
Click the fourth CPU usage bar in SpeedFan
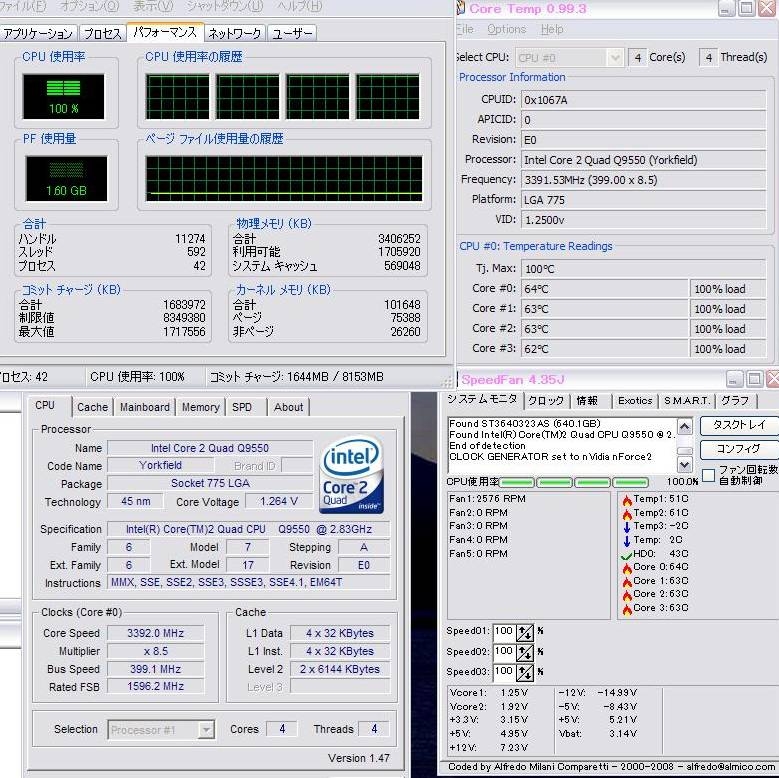pos(630,482)
